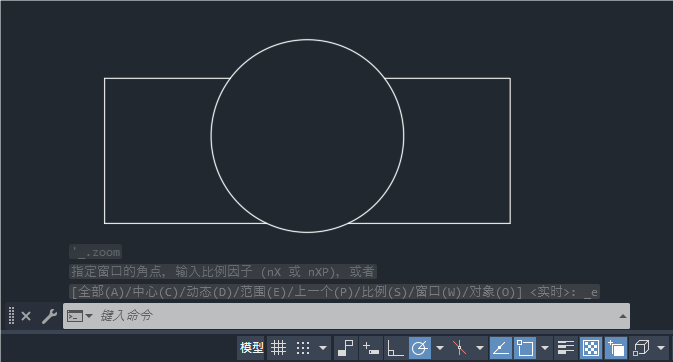Image resolution: width=673 pixels, height=362 pixels.
Task: Open object snap options dropdown
Action: 545,347
